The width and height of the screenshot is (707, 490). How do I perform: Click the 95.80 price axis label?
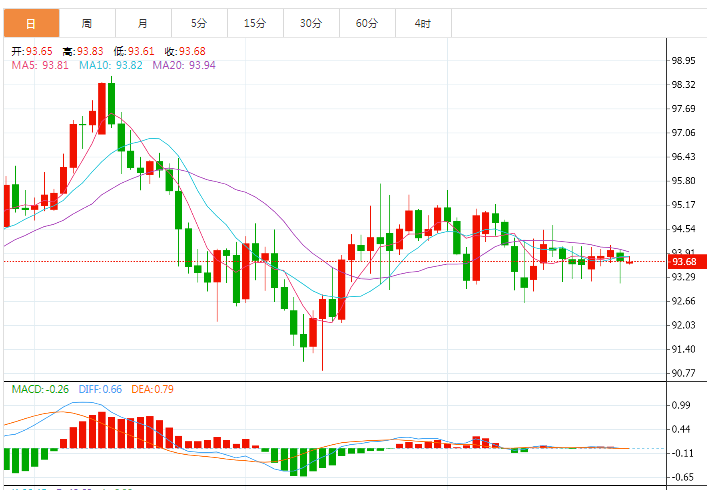(x=684, y=181)
